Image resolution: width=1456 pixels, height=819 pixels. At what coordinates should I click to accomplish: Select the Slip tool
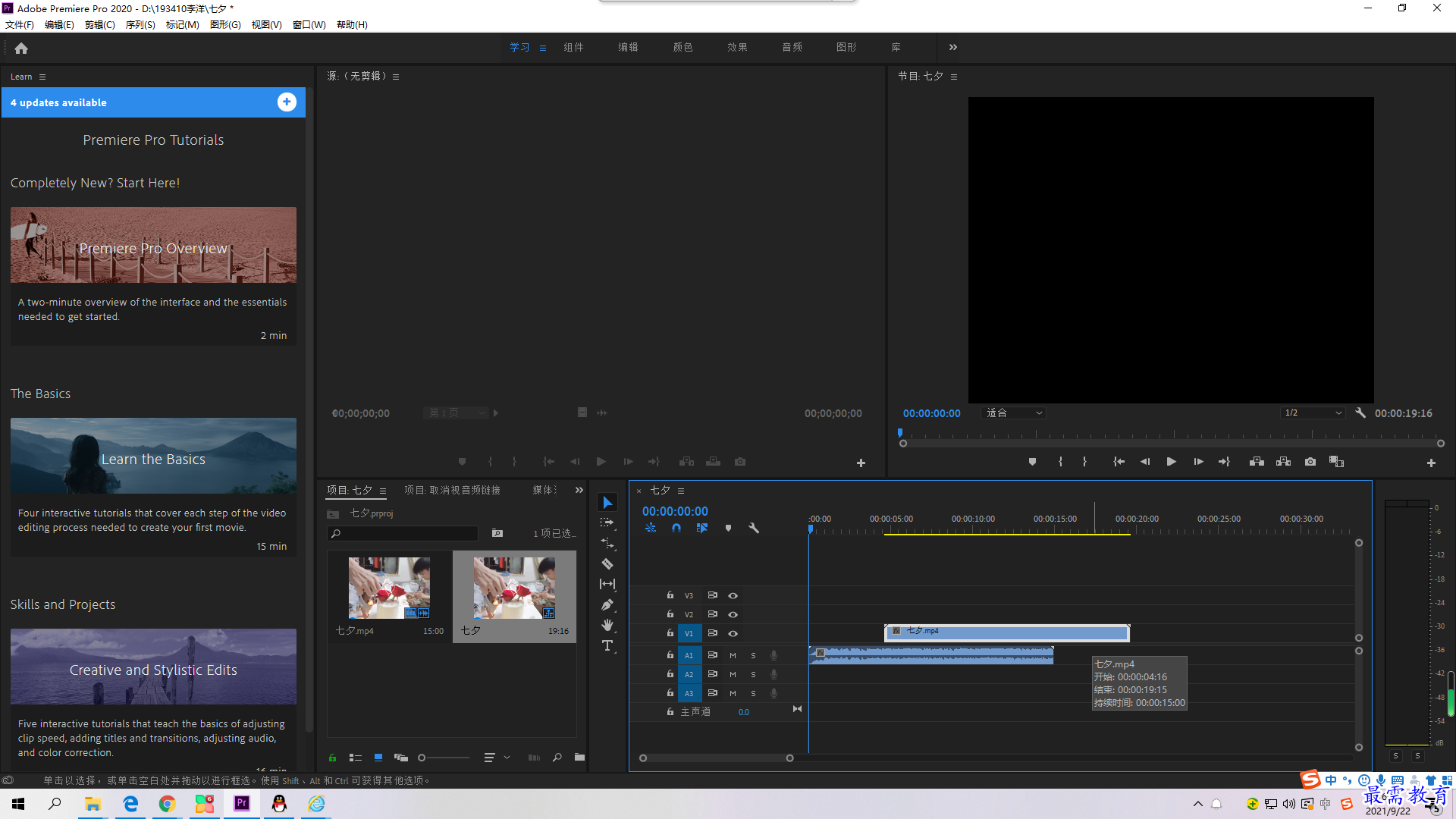pyautogui.click(x=607, y=584)
